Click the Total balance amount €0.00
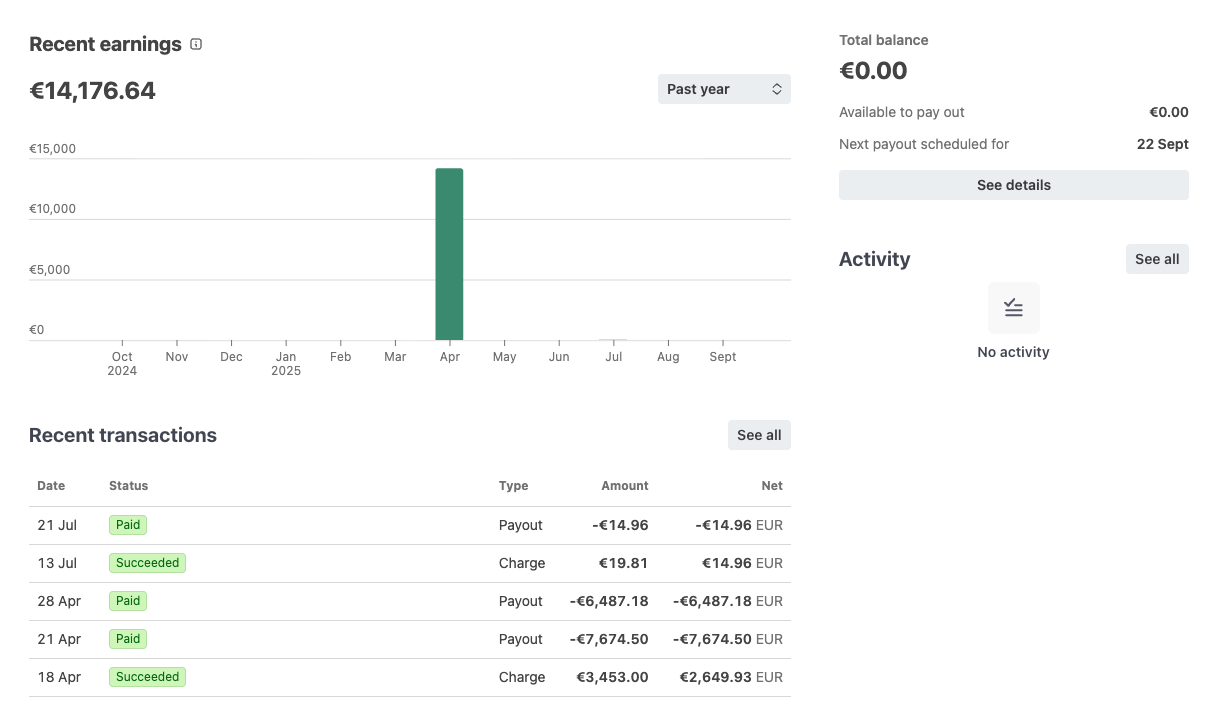This screenshot has width=1205, height=720. pyautogui.click(x=874, y=70)
